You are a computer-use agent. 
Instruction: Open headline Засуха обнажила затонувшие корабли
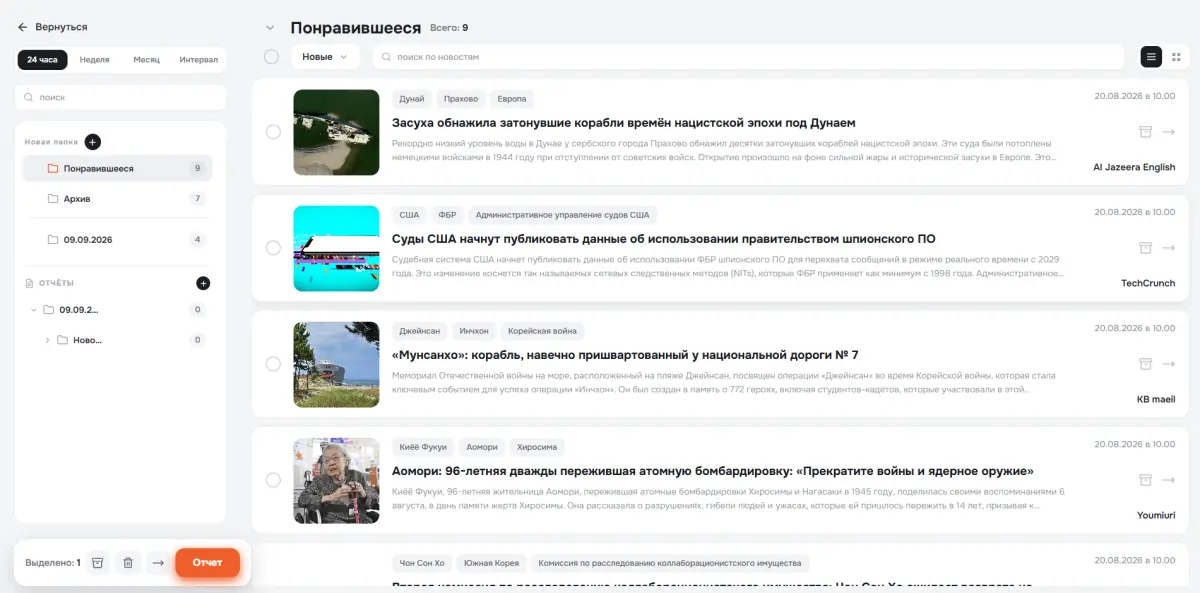(624, 123)
